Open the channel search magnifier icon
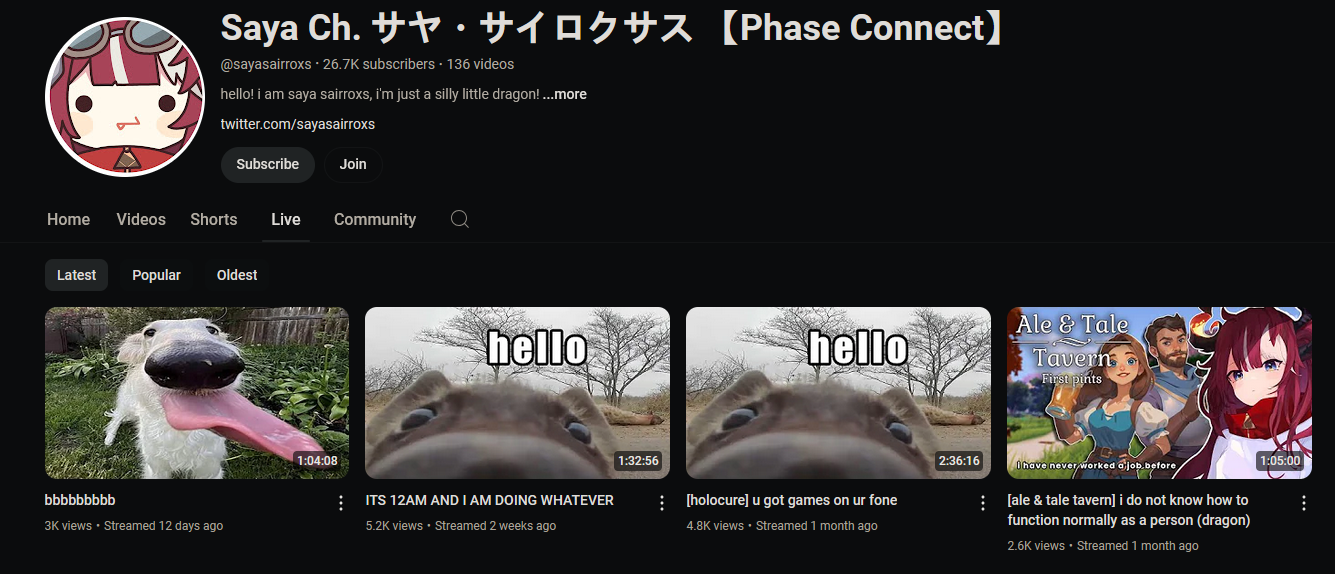 (x=460, y=219)
